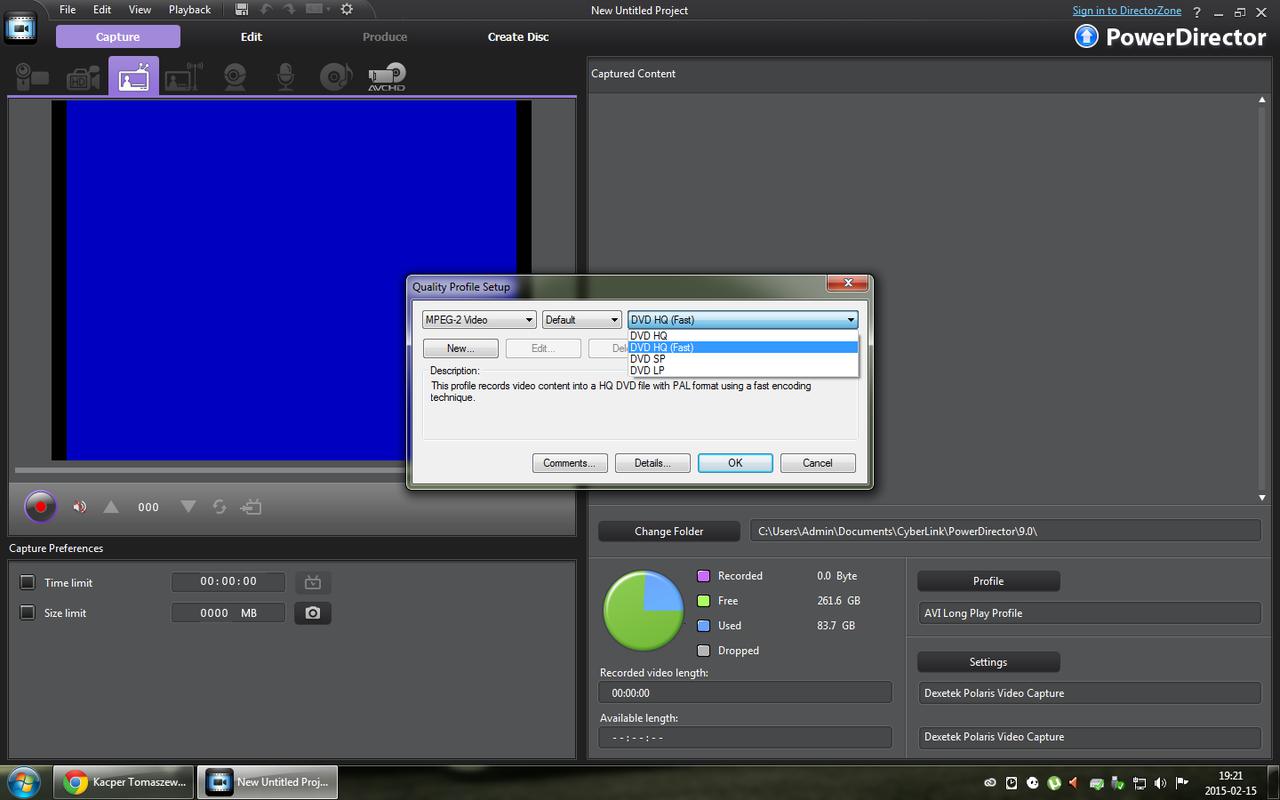Enable the Time limit checkbox
This screenshot has height=800, width=1280.
[27, 582]
